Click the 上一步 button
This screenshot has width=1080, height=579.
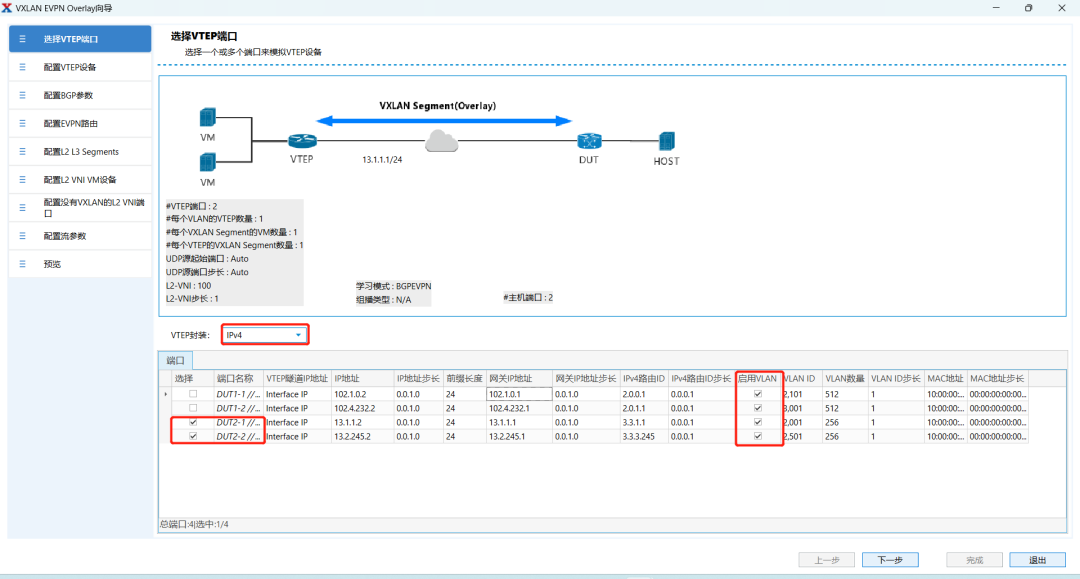point(827,560)
